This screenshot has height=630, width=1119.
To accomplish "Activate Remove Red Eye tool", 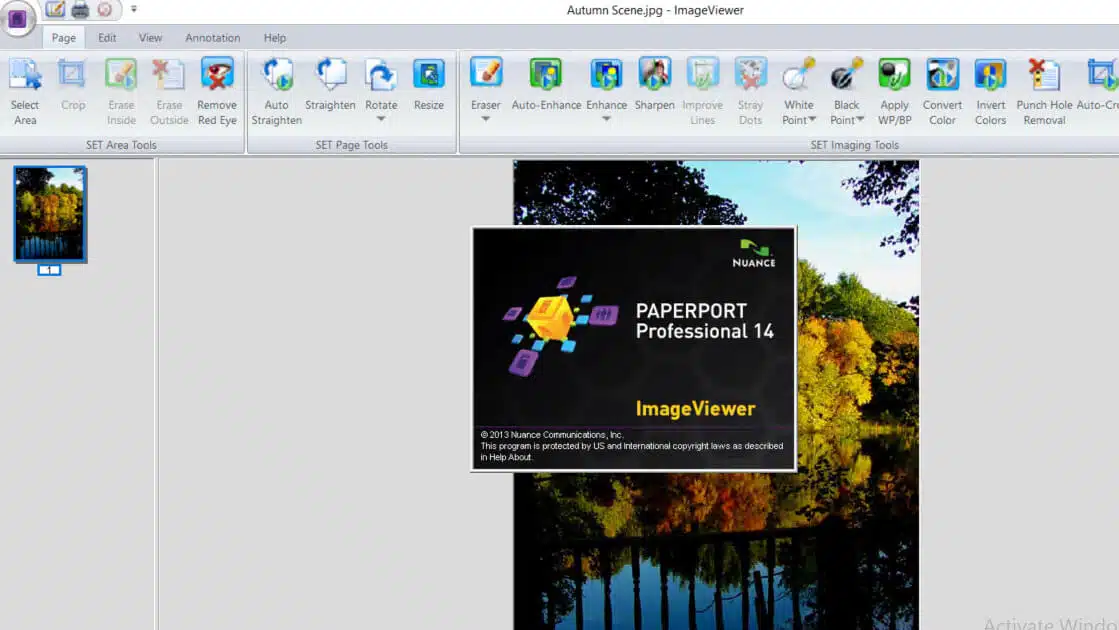I will pos(217,92).
